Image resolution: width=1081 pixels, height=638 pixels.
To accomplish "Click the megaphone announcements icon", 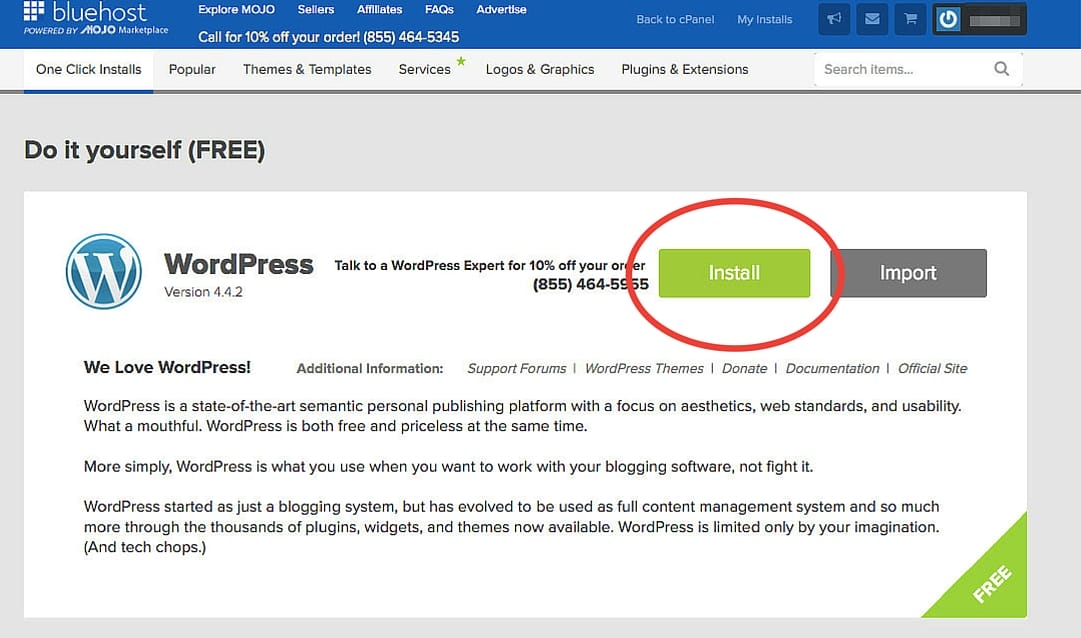I will click(835, 19).
